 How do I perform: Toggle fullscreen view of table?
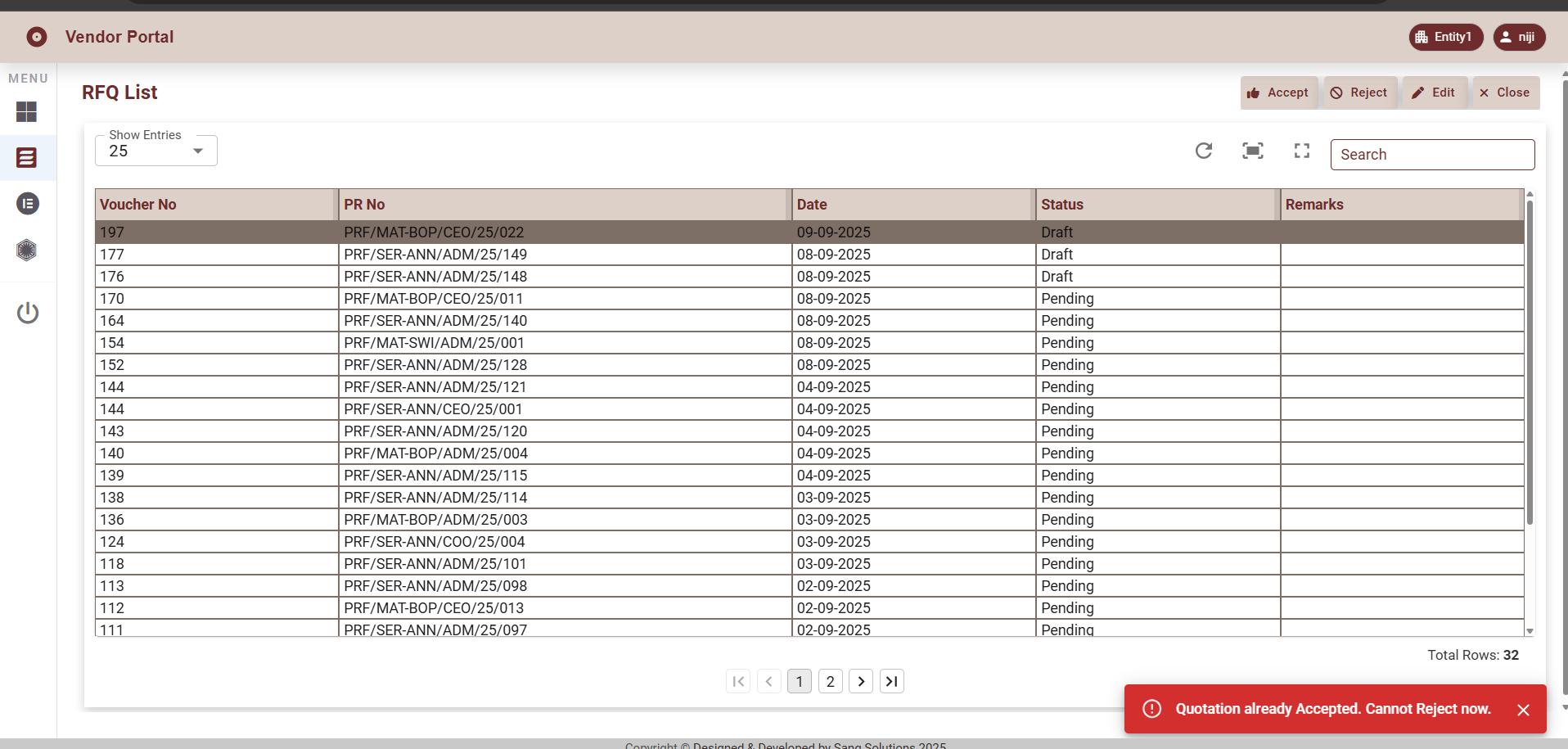tap(1301, 151)
